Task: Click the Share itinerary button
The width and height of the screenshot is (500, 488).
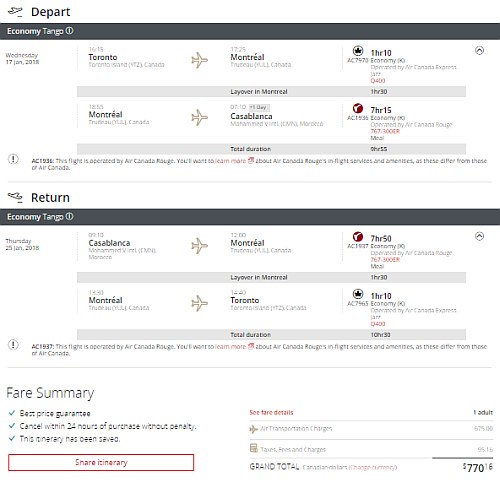Action: coord(101,462)
